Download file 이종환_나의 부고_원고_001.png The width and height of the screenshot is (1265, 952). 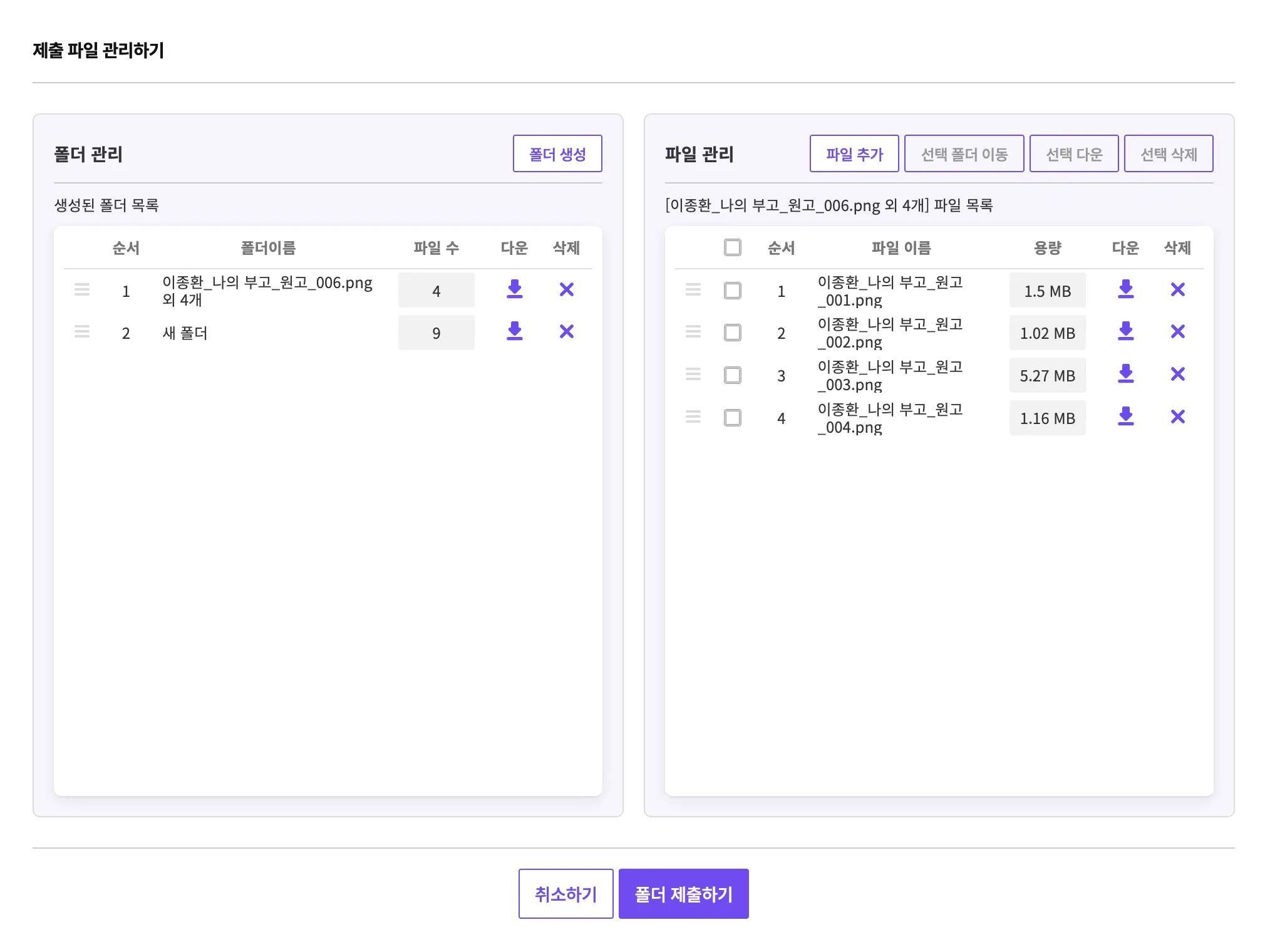coord(1125,289)
